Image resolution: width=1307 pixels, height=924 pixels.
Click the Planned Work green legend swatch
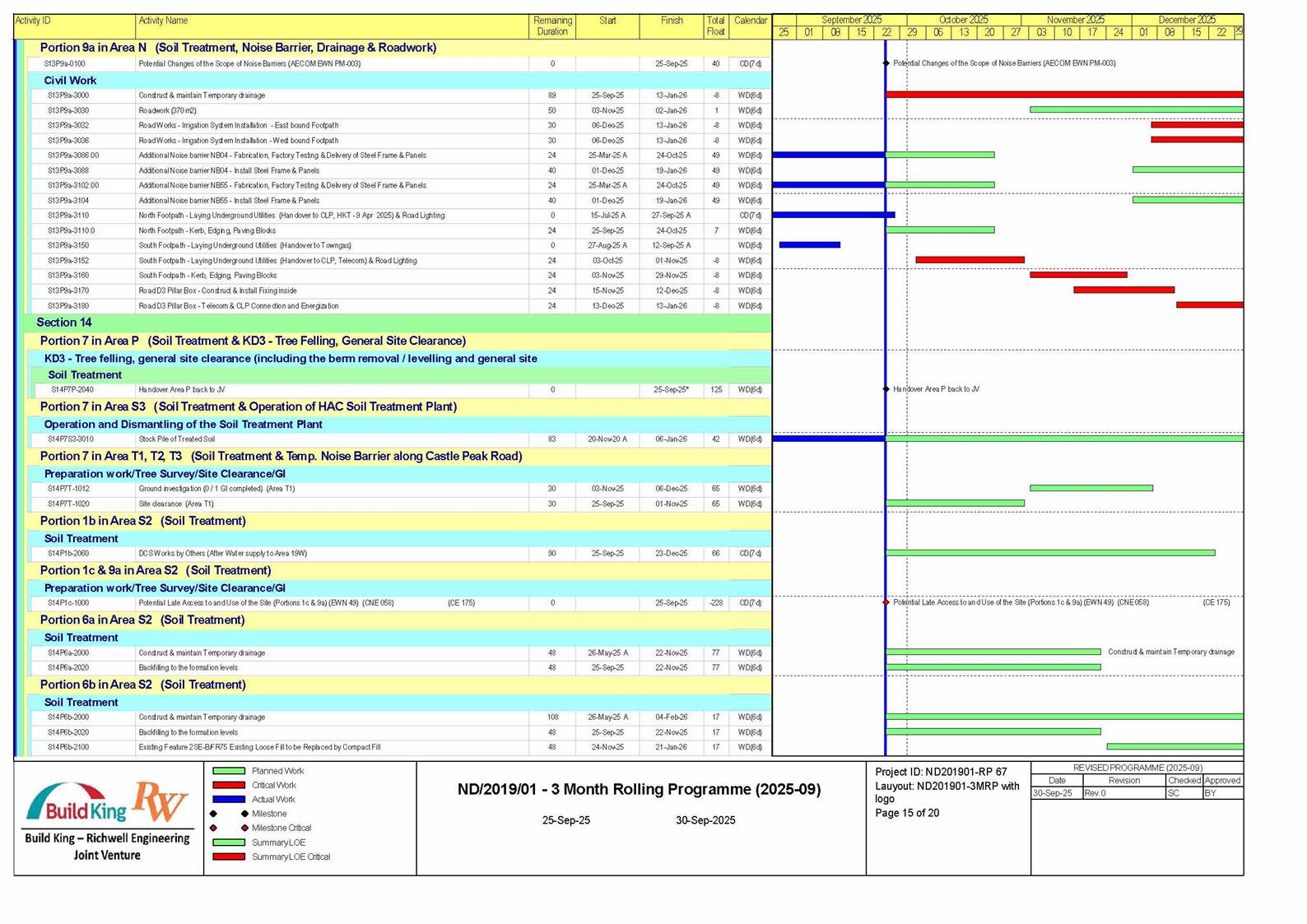pos(229,771)
